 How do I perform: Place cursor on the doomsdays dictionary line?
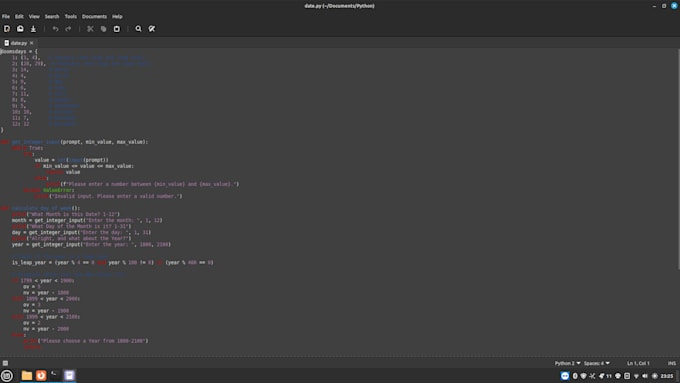pos(19,51)
